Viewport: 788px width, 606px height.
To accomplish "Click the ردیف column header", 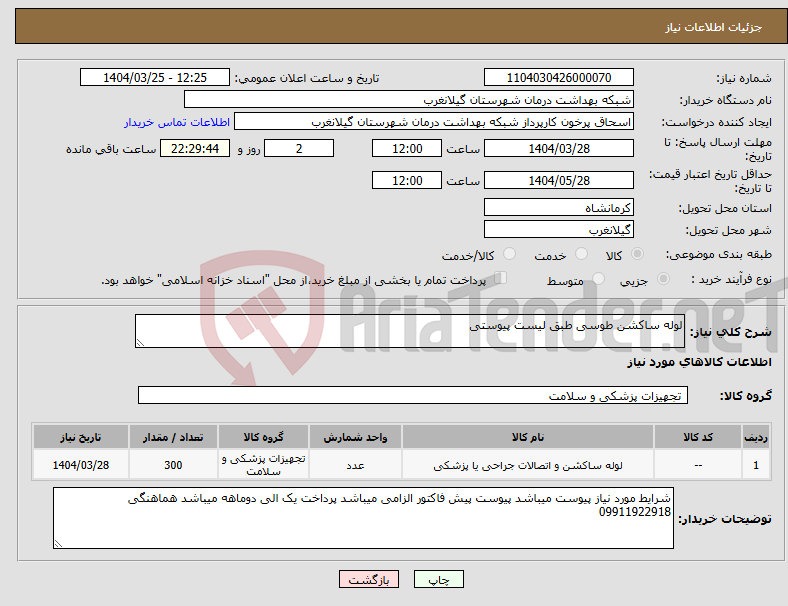I will tap(755, 437).
